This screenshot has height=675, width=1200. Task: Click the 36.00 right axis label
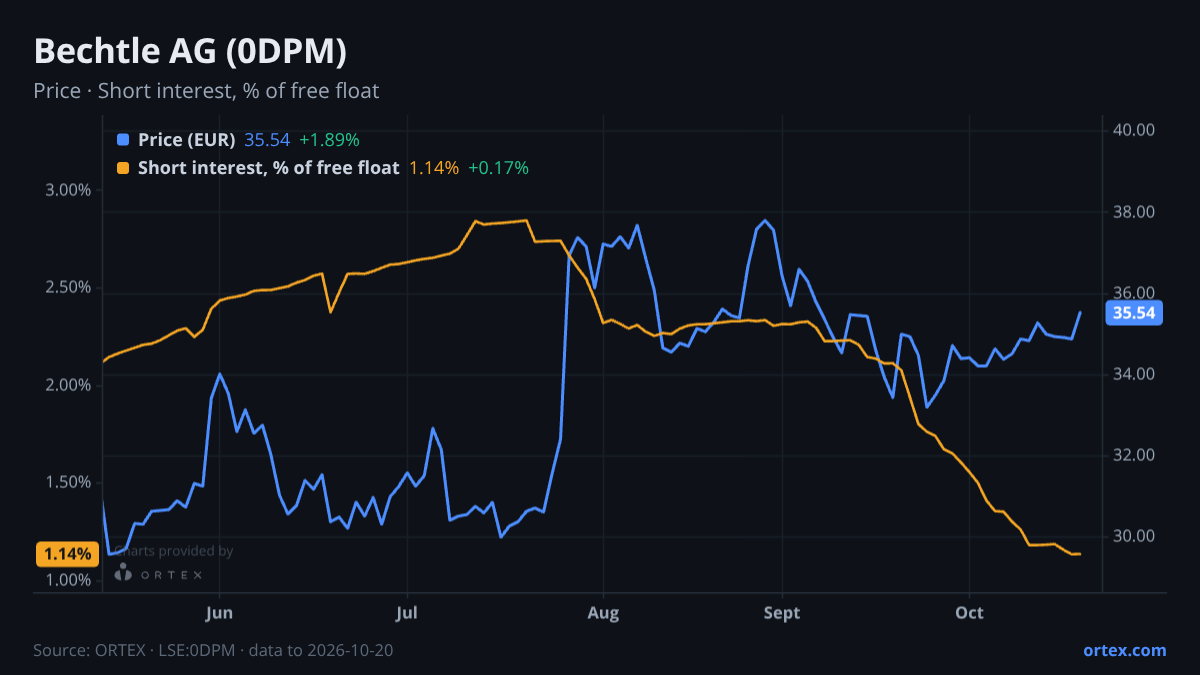pyautogui.click(x=1133, y=293)
